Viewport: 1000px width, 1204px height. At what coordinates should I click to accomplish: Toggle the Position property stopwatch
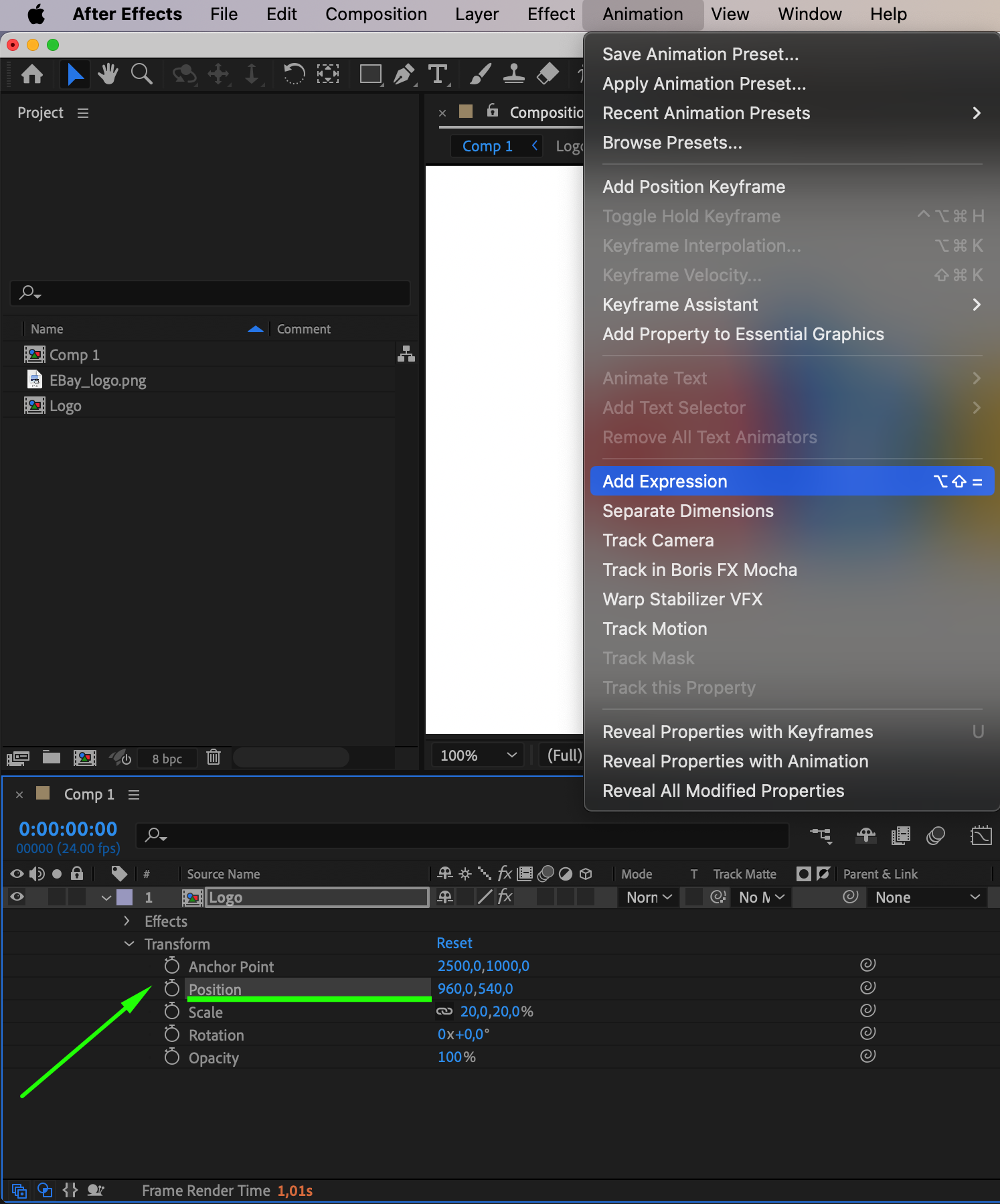[x=172, y=989]
